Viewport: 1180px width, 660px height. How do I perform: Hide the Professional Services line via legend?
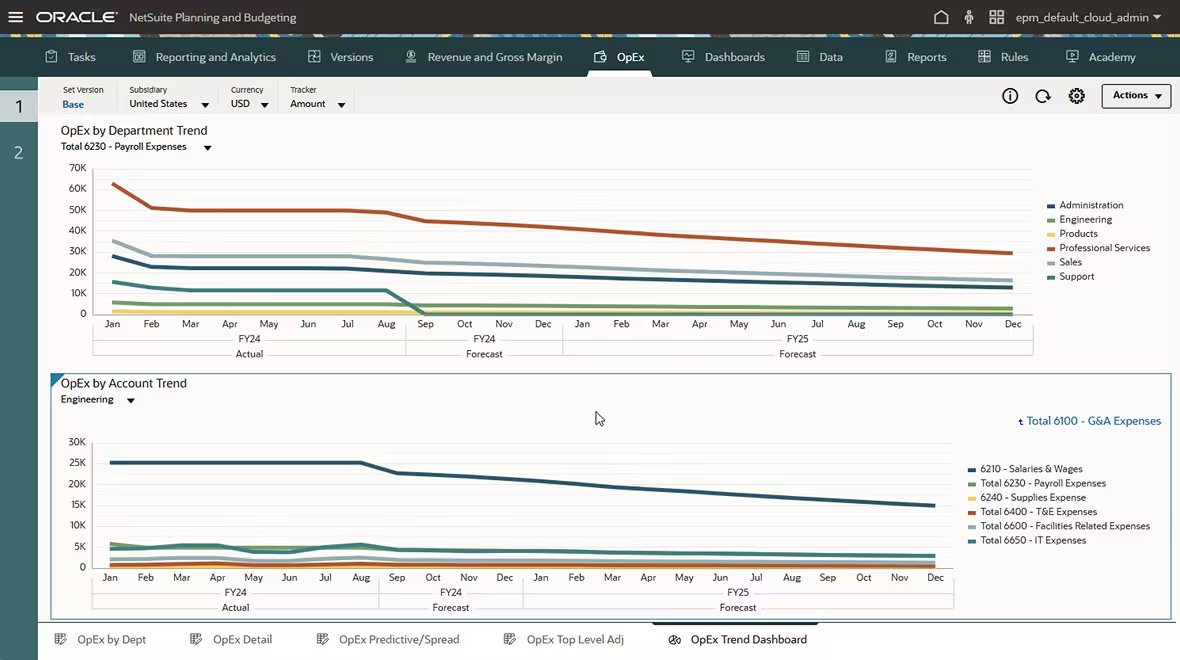pyautogui.click(x=1104, y=247)
